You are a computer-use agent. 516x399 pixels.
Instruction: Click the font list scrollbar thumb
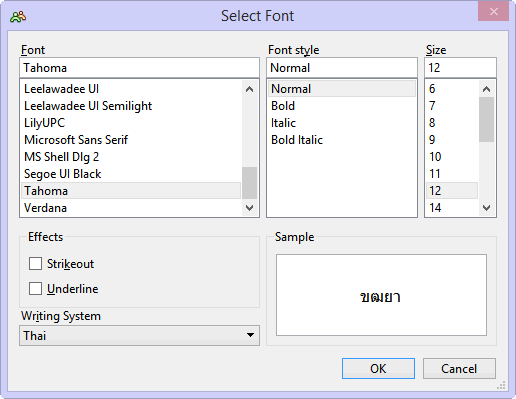point(249,183)
